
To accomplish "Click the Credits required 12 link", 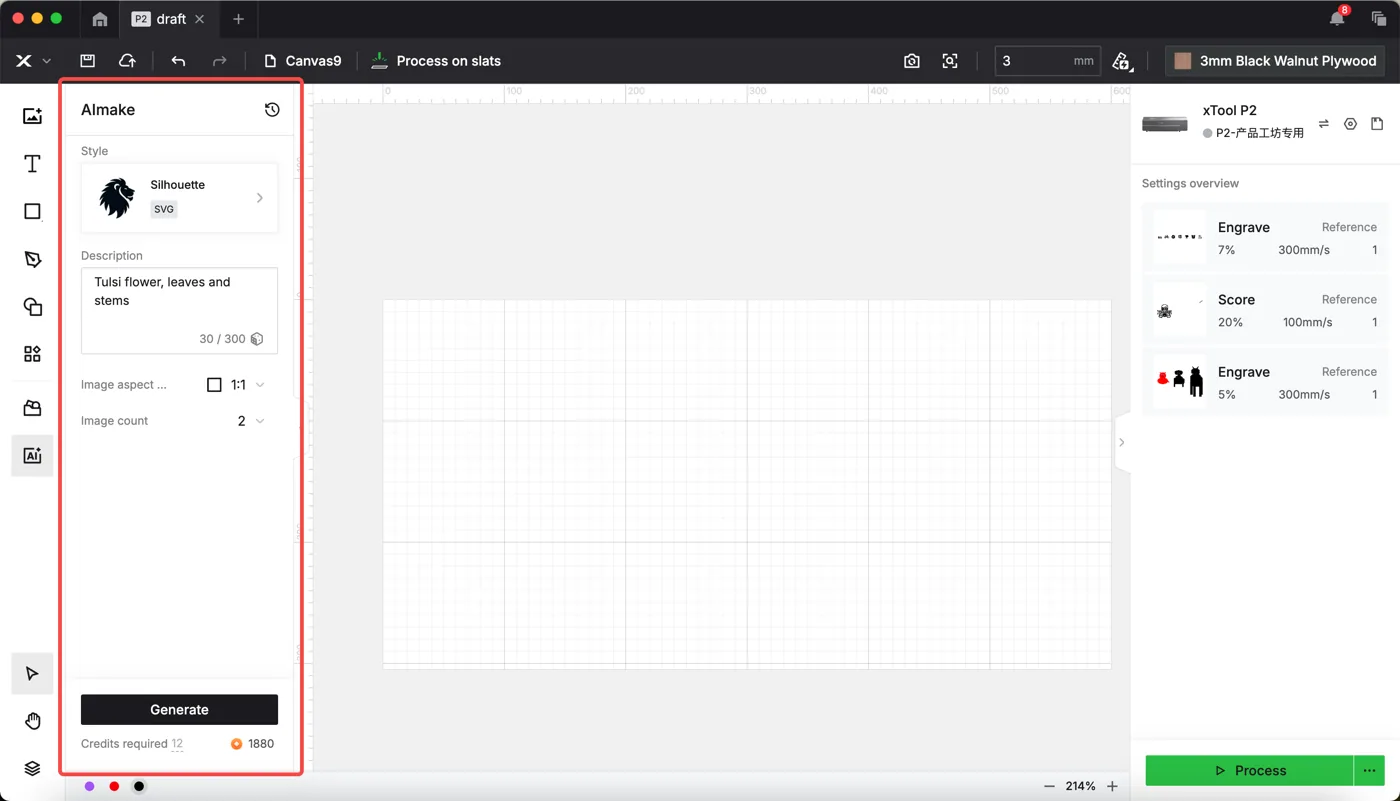I will point(132,744).
